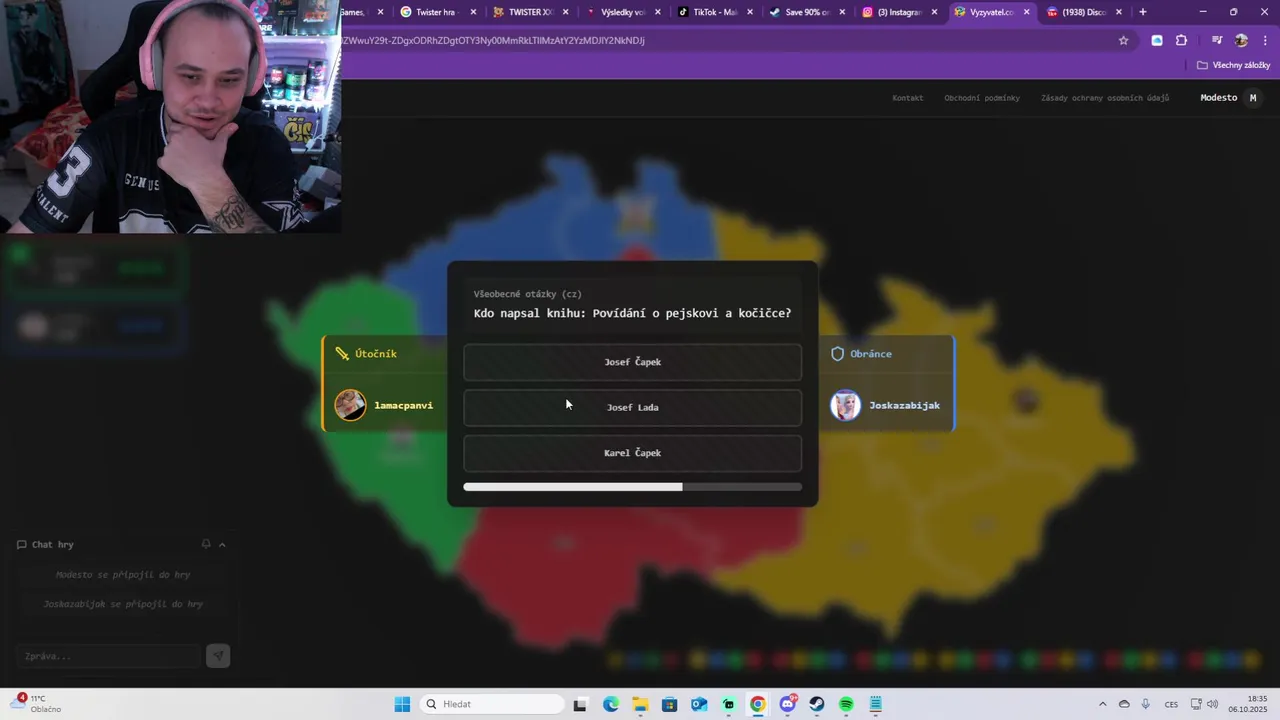Open clock showing 18:35 06.10.2025
The width and height of the screenshot is (1280, 720).
(x=1248, y=704)
